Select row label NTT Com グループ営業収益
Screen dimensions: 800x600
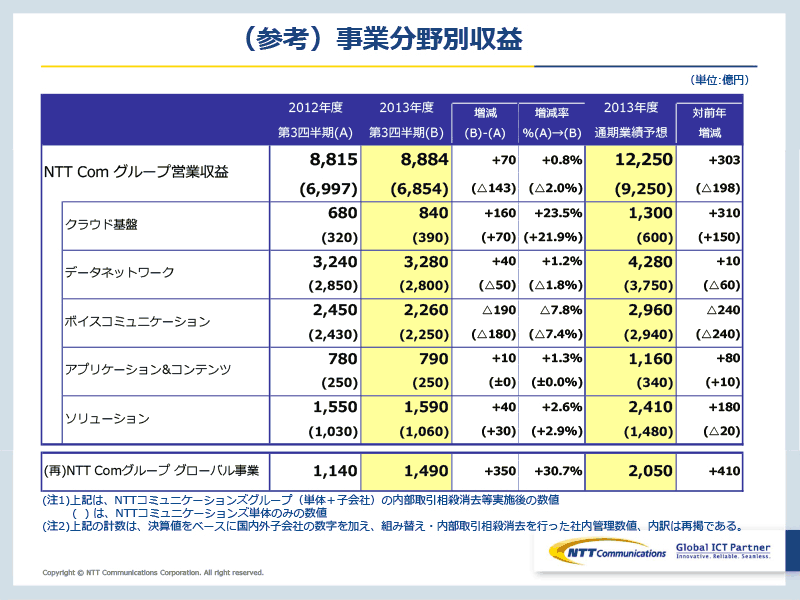(x=136, y=172)
